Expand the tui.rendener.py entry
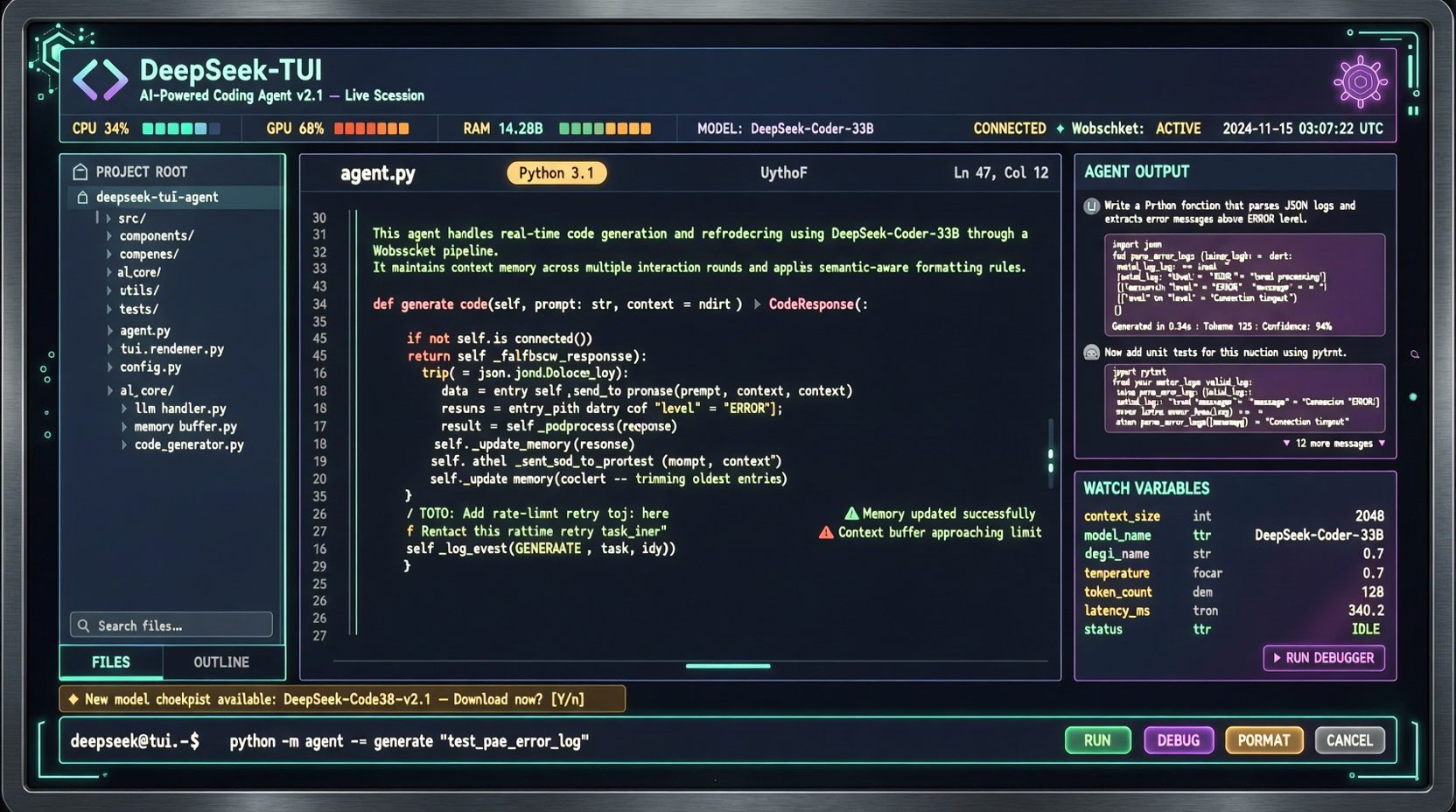Viewport: 1456px width, 812px height. pyautogui.click(x=110, y=349)
